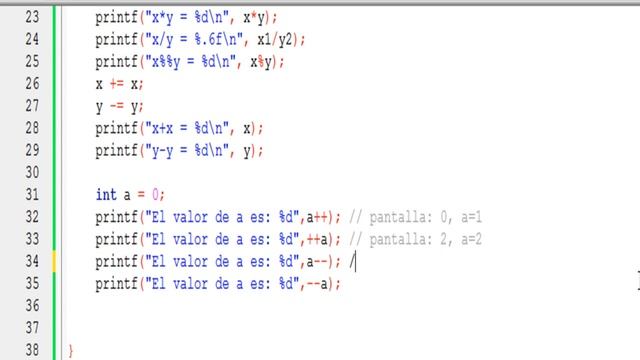Click the 'y -= y;' statement
This screenshot has height=360, width=640.
tap(120, 106)
